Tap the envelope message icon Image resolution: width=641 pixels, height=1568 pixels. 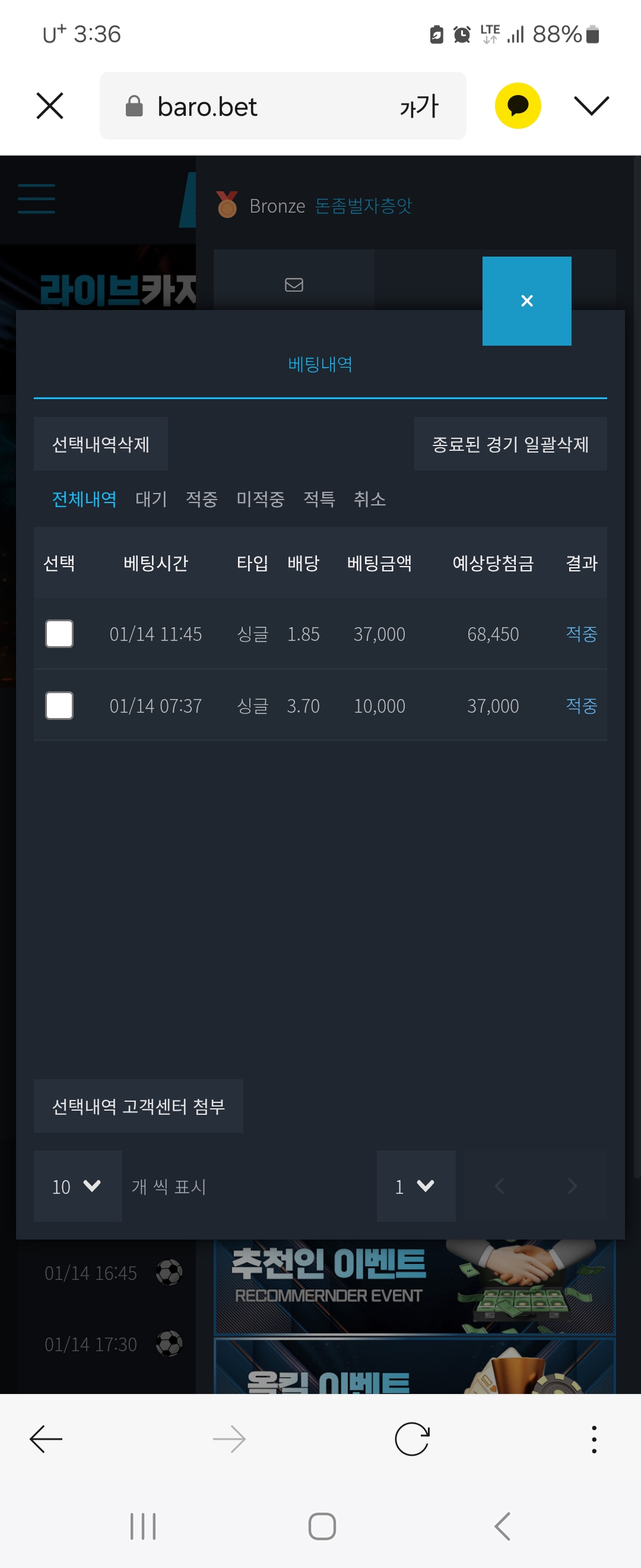pos(294,285)
